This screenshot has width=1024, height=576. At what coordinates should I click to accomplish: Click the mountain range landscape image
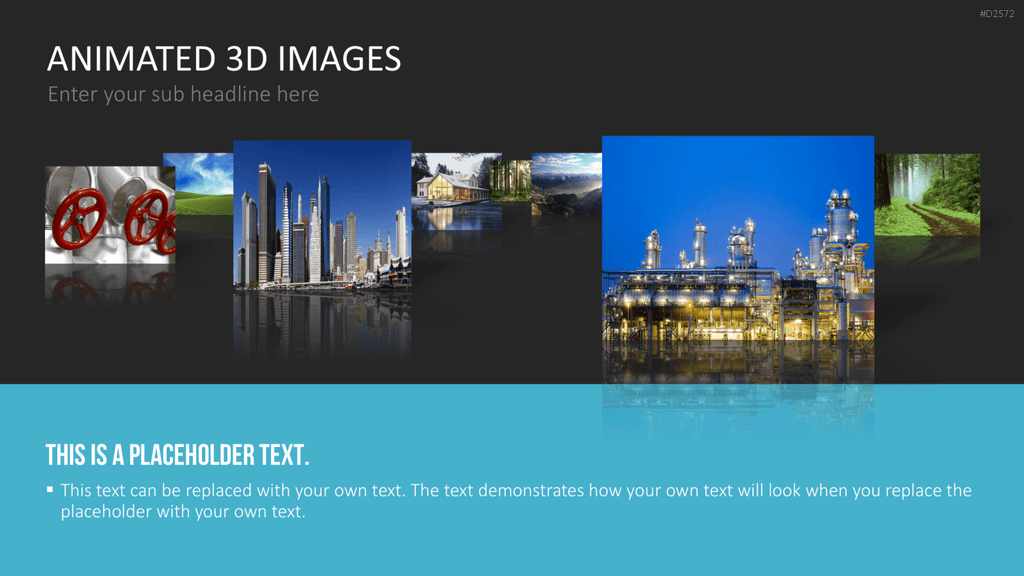coord(566,184)
